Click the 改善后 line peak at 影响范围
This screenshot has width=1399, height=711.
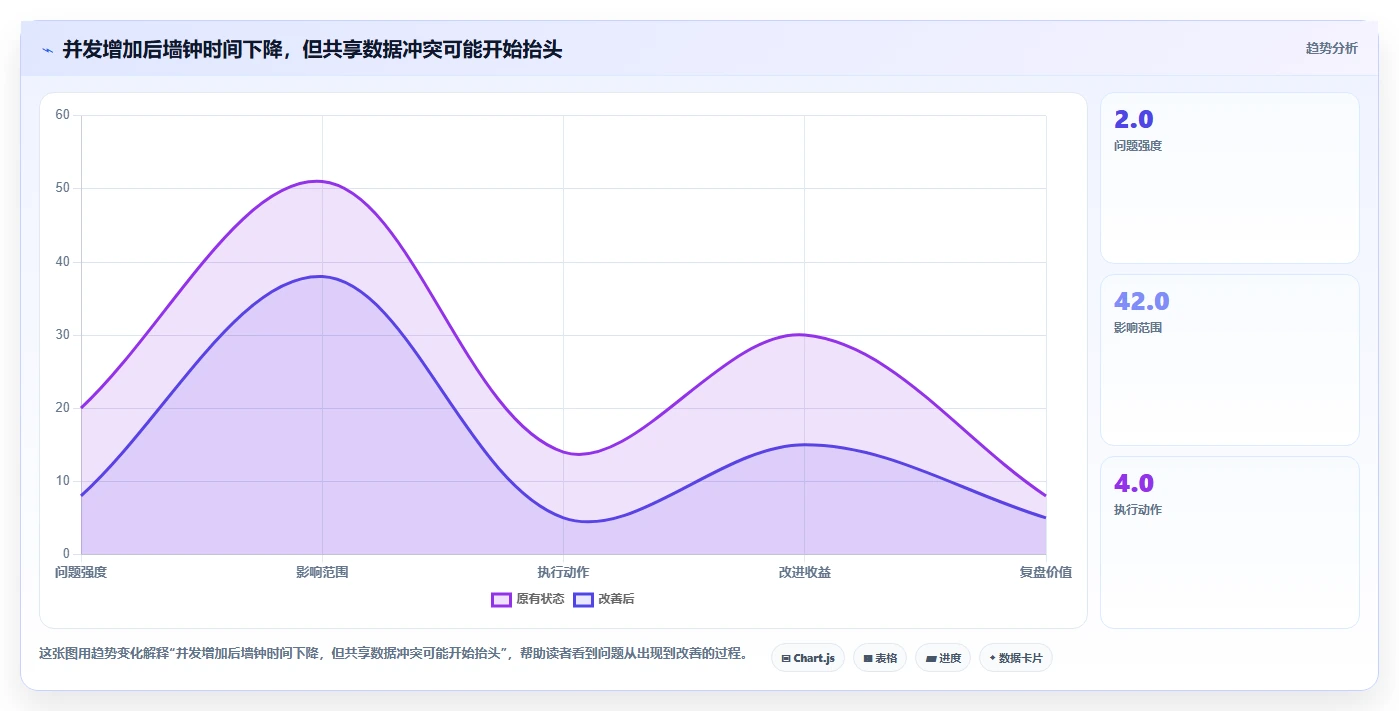coord(322,276)
